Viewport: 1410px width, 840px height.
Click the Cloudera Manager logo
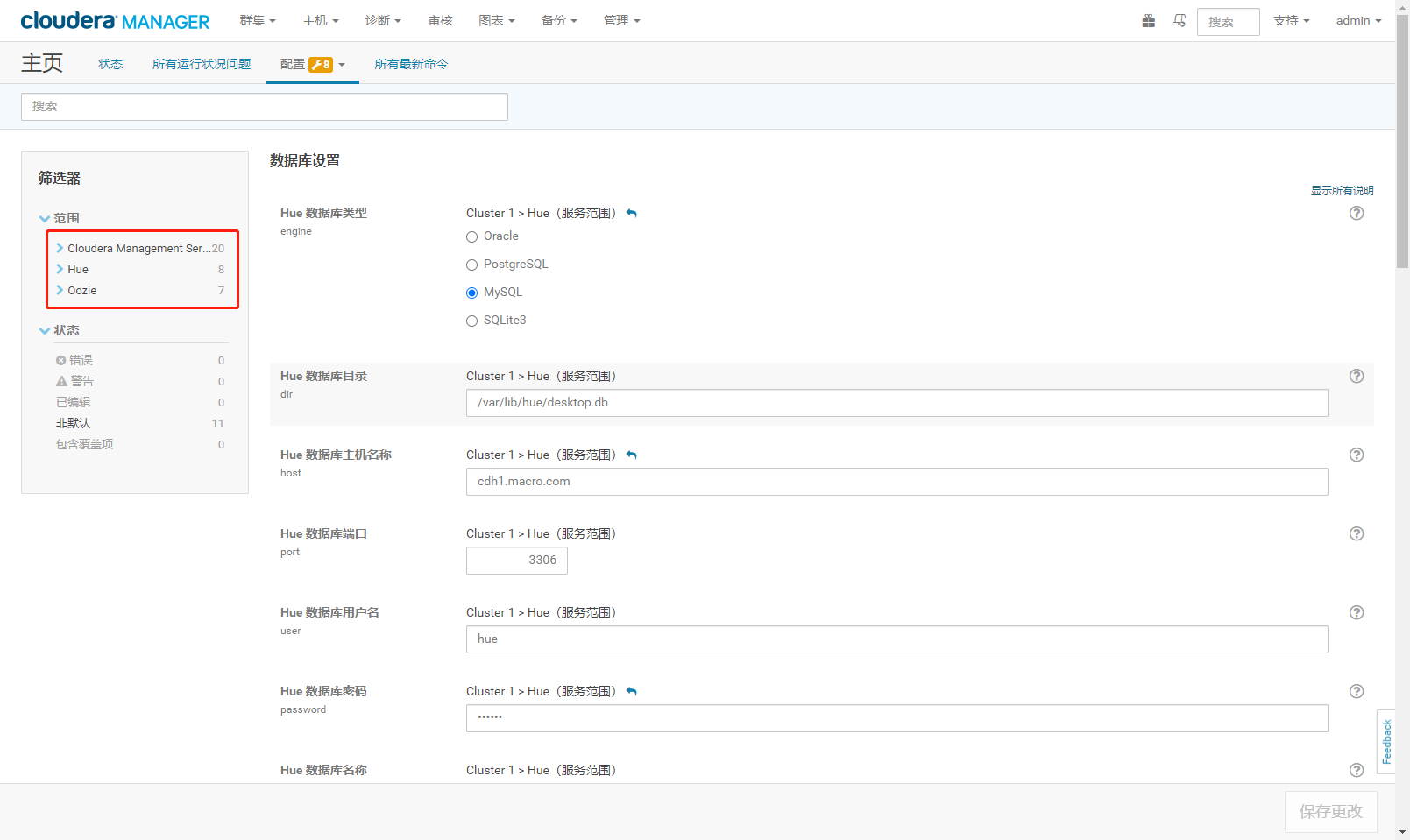coord(115,21)
